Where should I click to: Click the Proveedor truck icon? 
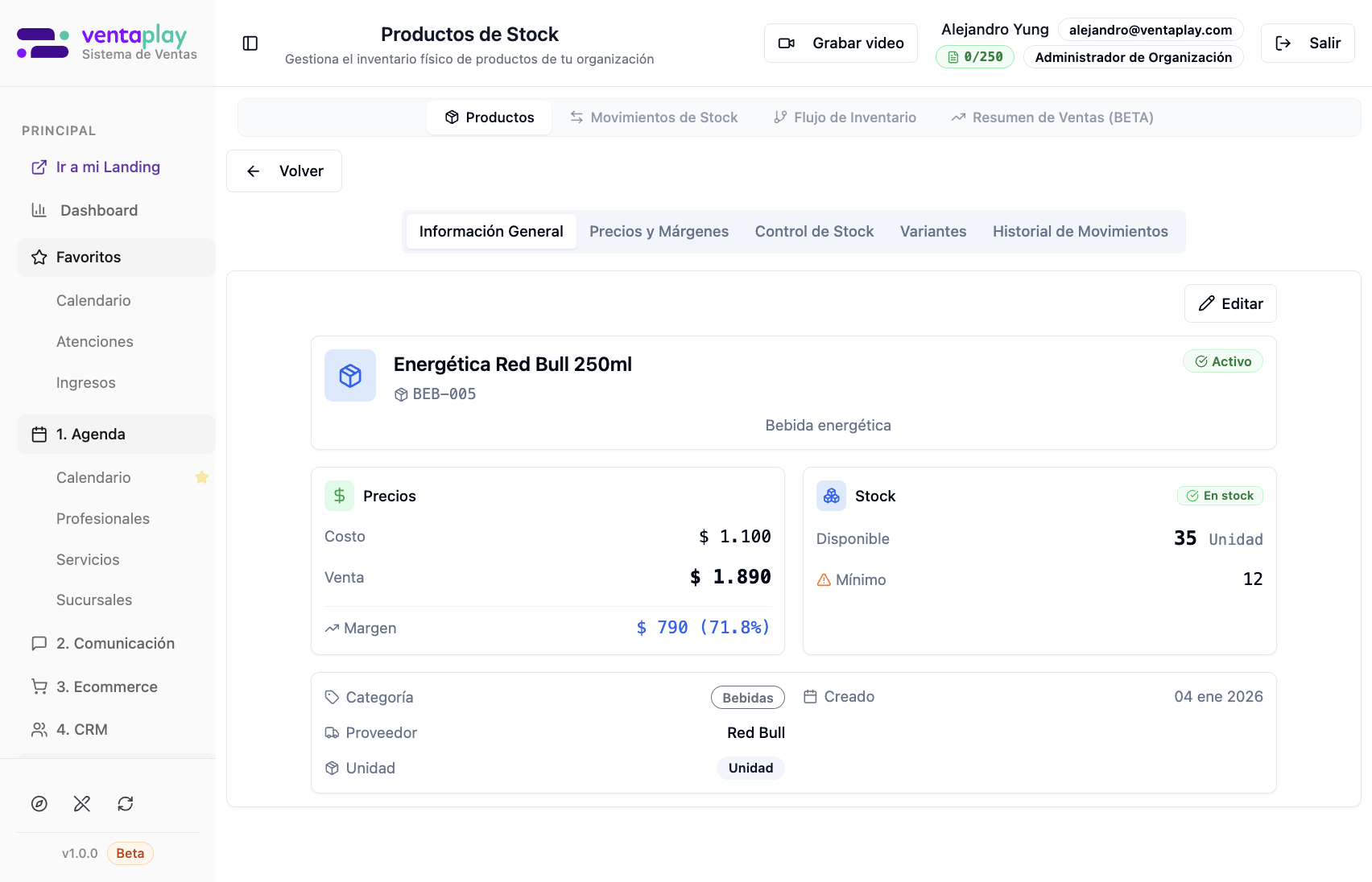tap(332, 733)
